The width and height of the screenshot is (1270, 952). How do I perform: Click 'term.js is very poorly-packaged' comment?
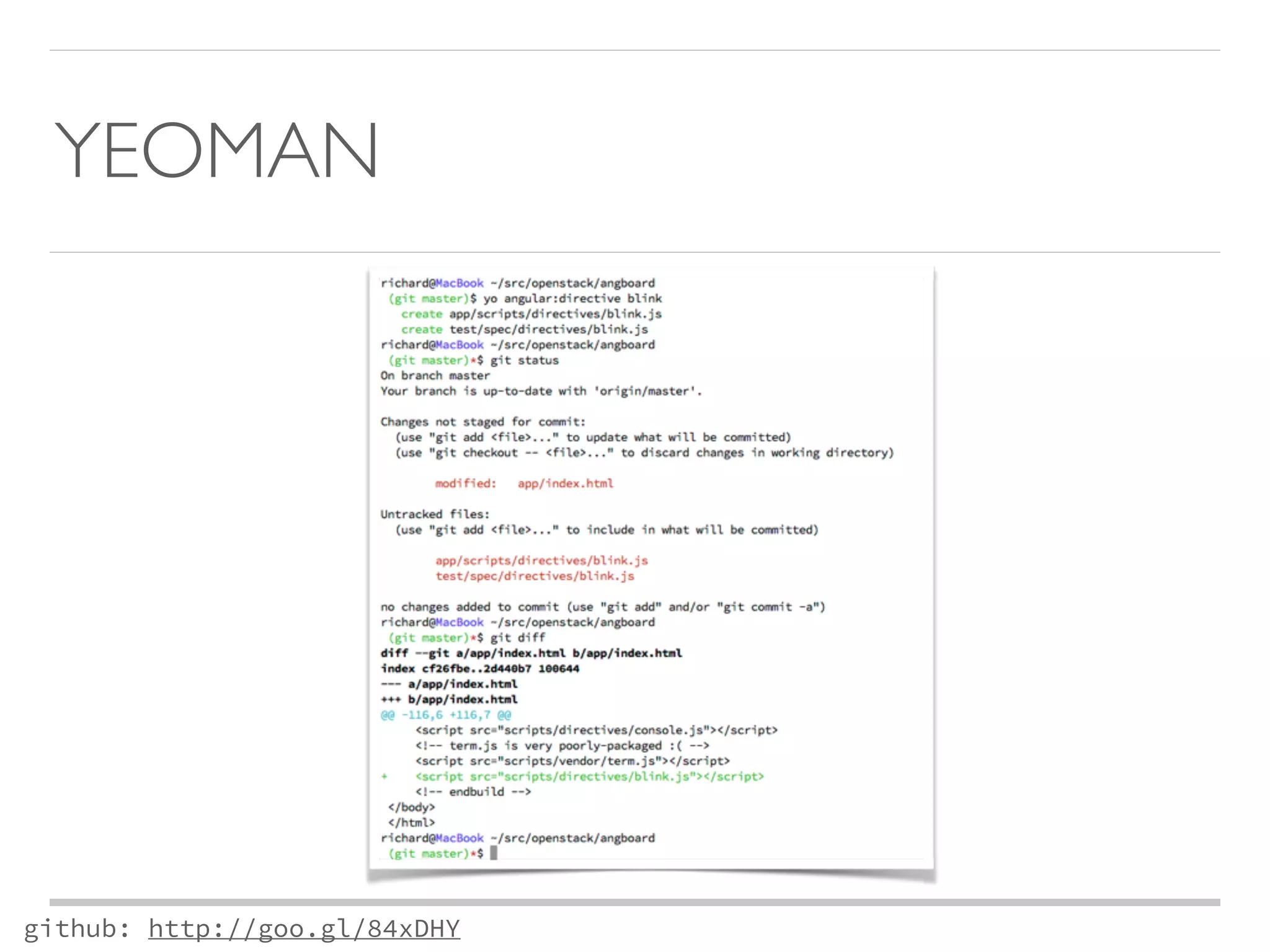562,746
